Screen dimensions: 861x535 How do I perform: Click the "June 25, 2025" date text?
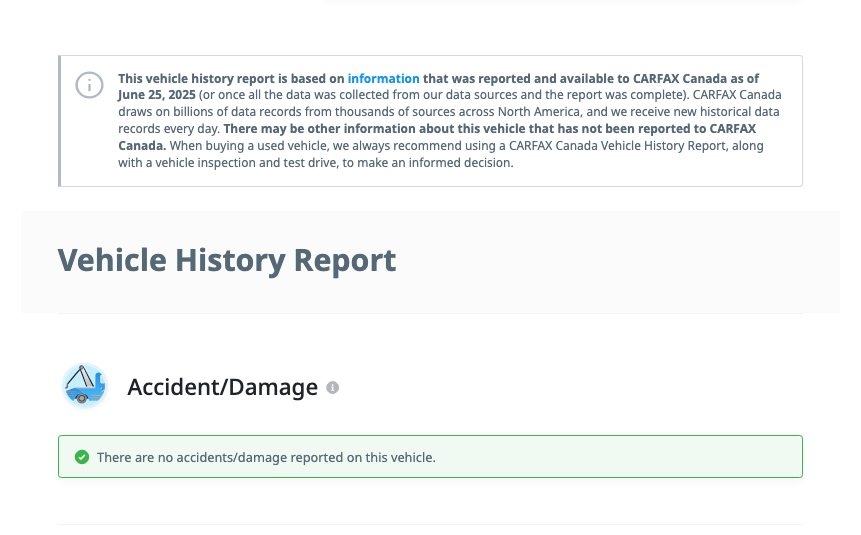(x=156, y=95)
